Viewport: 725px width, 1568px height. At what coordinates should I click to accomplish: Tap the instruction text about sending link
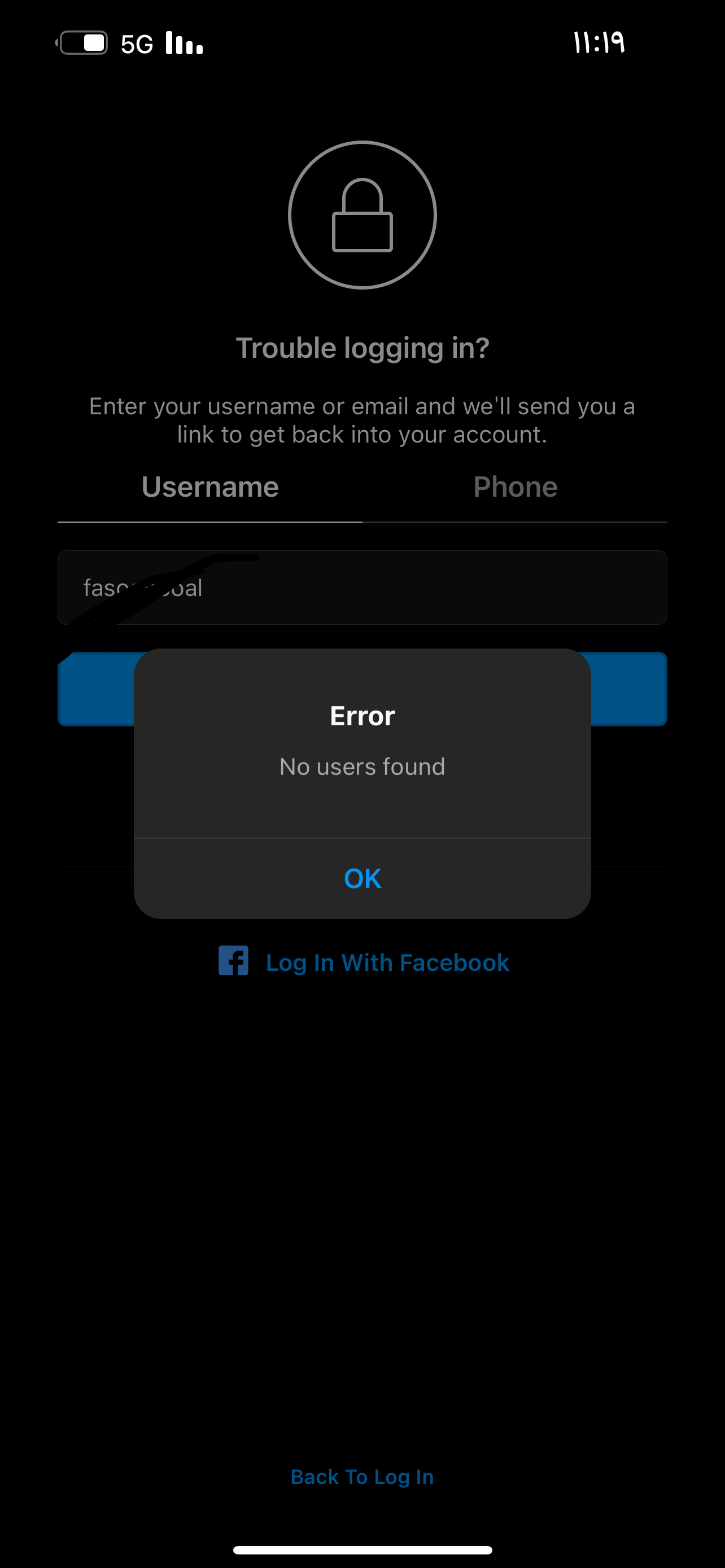click(362, 420)
